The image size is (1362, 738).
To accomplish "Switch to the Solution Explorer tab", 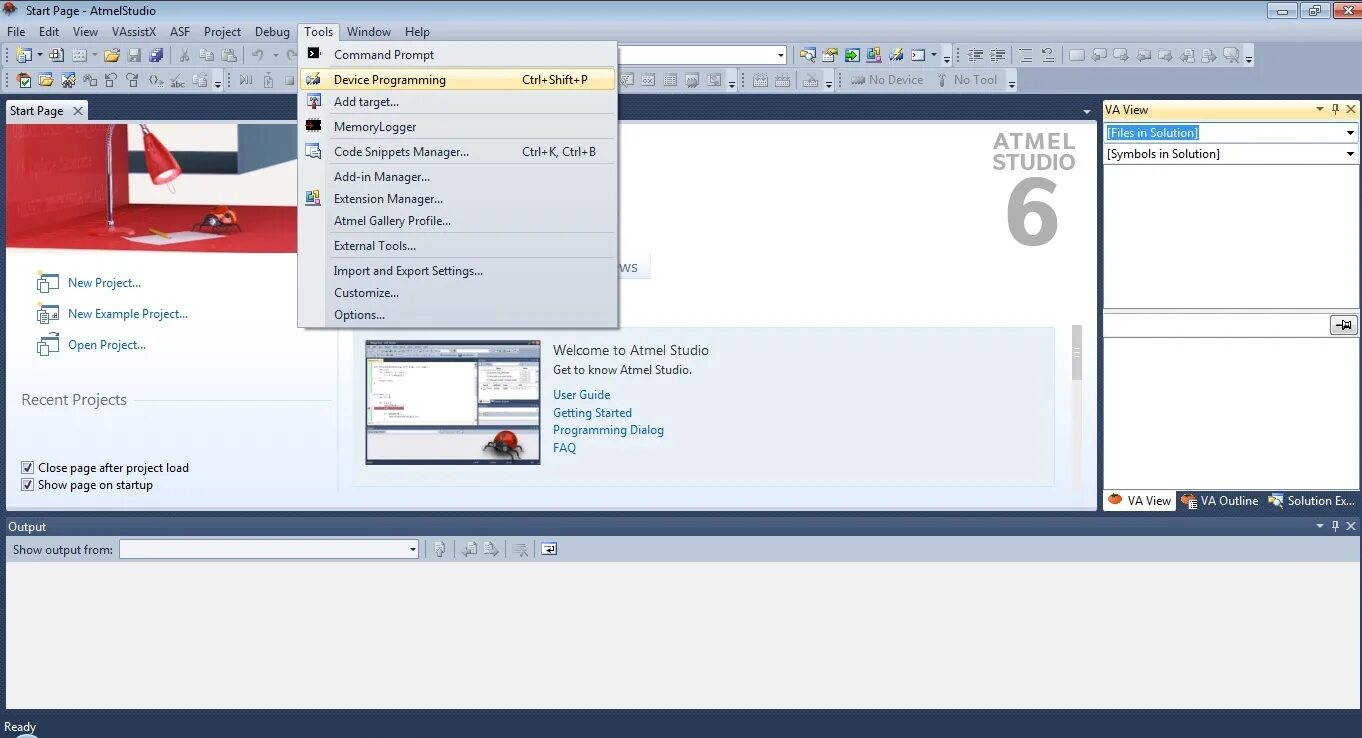I will (x=1312, y=501).
